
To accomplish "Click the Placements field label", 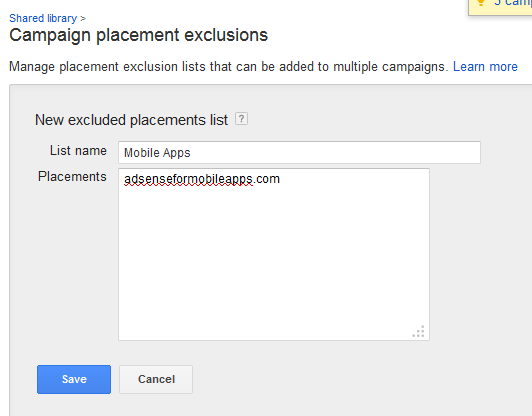I will coord(72,176).
